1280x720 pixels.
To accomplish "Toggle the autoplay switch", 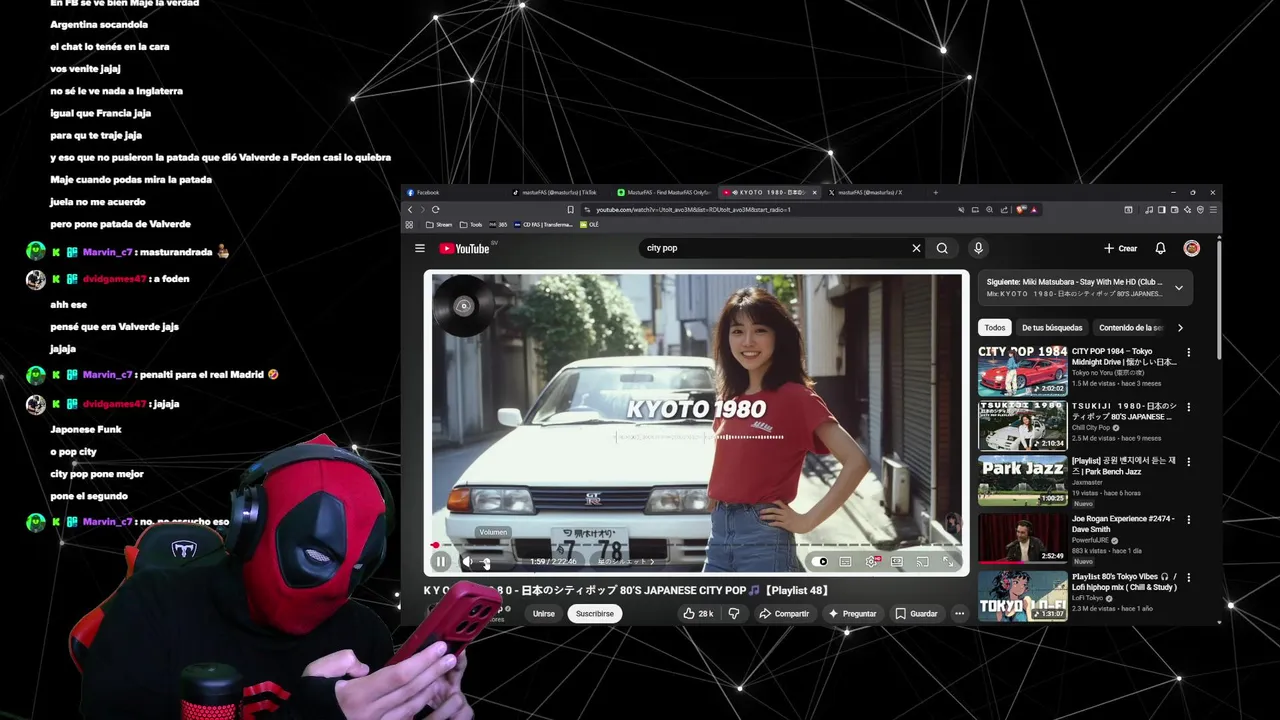I will pyautogui.click(x=822, y=561).
